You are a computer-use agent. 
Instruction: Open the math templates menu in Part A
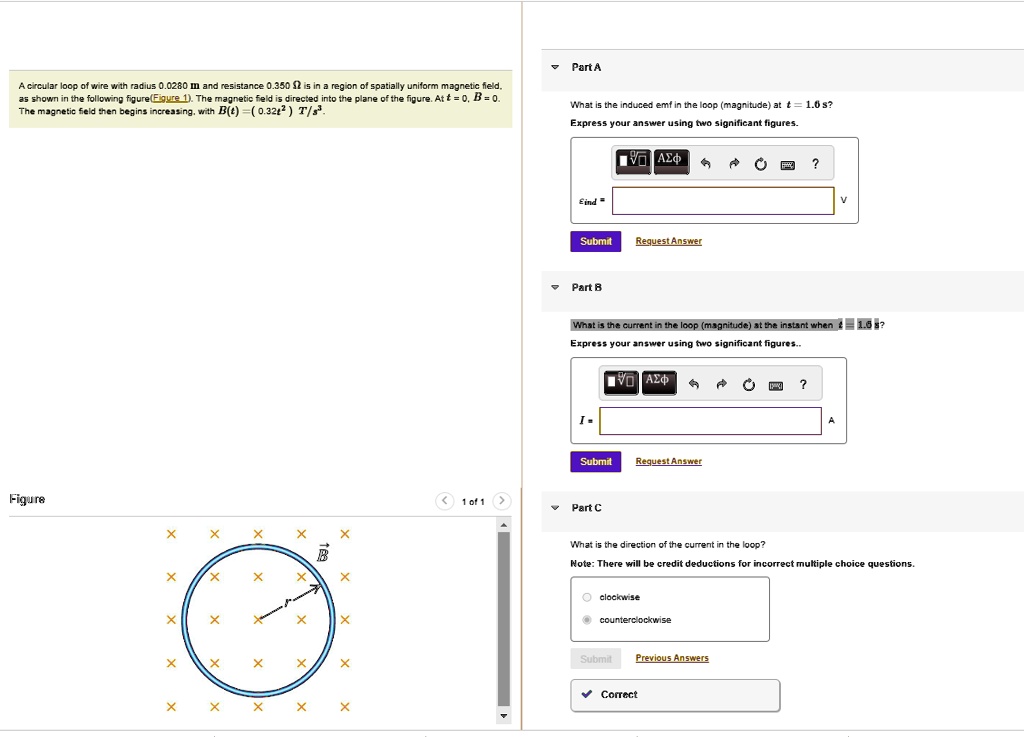(632, 162)
